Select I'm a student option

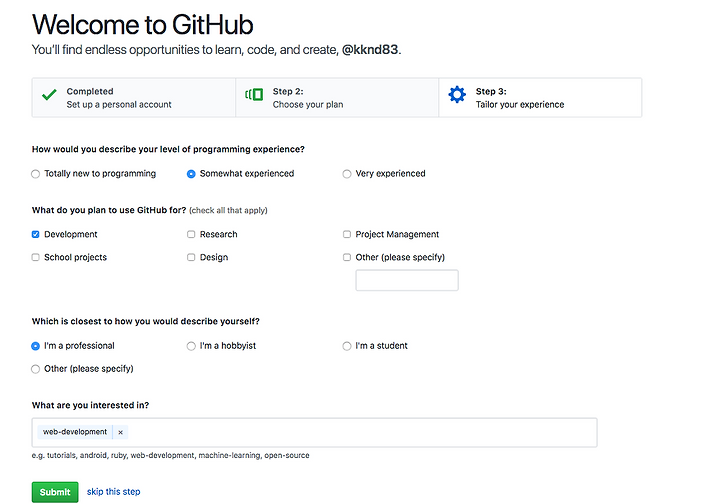click(347, 346)
